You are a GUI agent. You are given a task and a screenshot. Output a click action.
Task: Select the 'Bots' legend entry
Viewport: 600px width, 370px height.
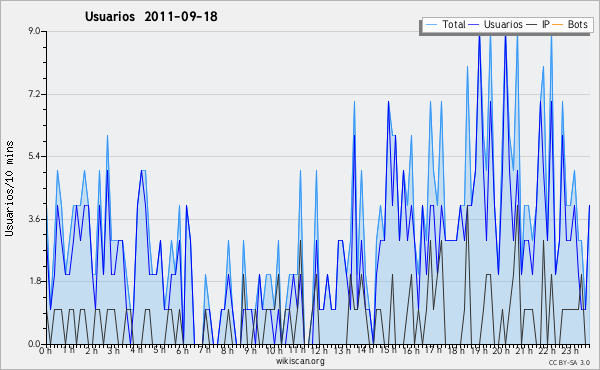pyautogui.click(x=577, y=24)
